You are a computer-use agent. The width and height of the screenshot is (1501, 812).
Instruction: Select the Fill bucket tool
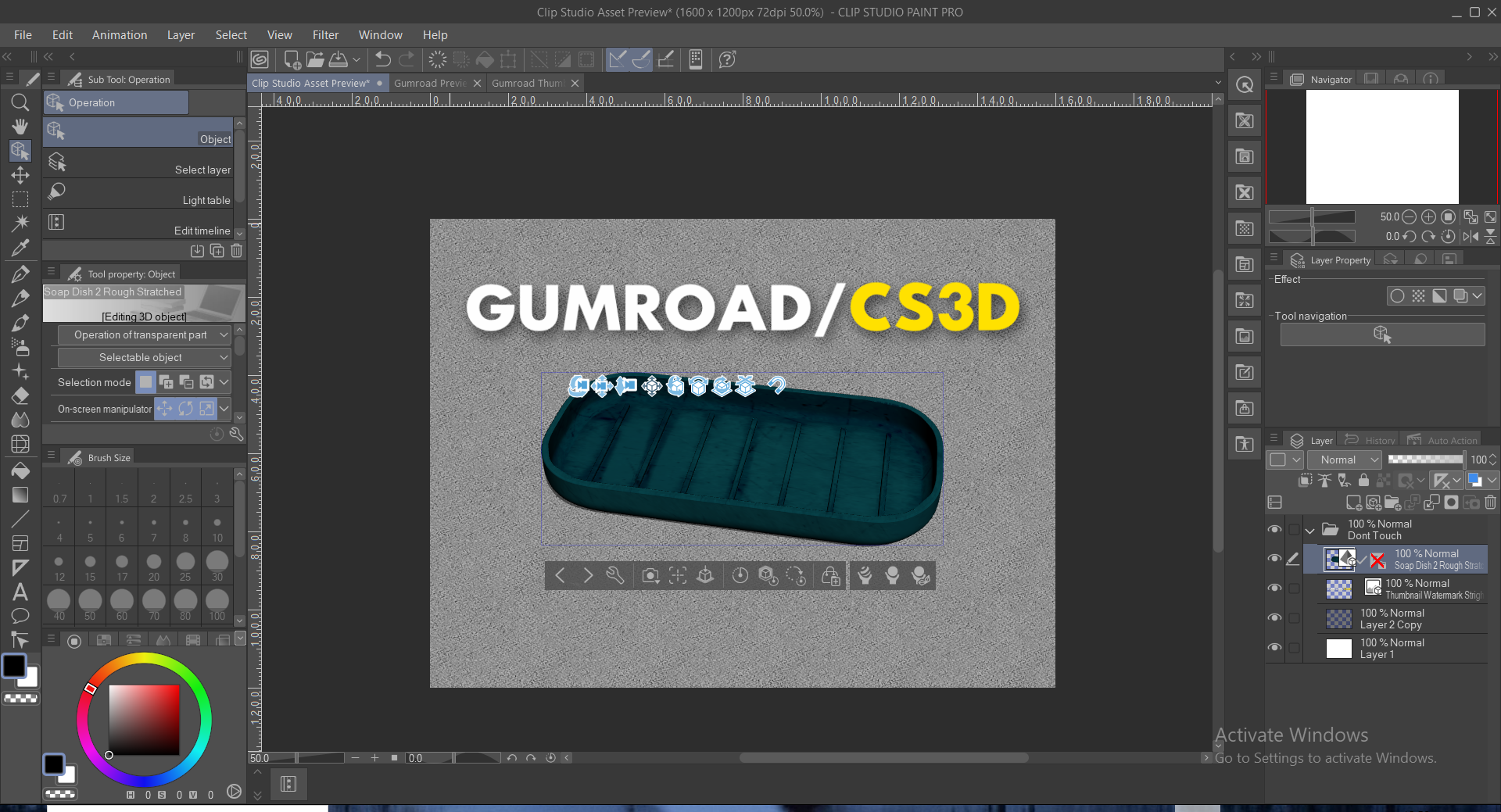tap(20, 470)
